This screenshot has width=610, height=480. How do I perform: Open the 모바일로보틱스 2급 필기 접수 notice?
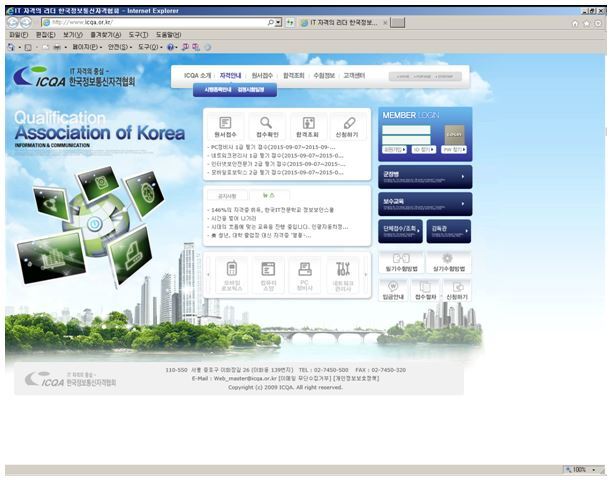[276, 172]
